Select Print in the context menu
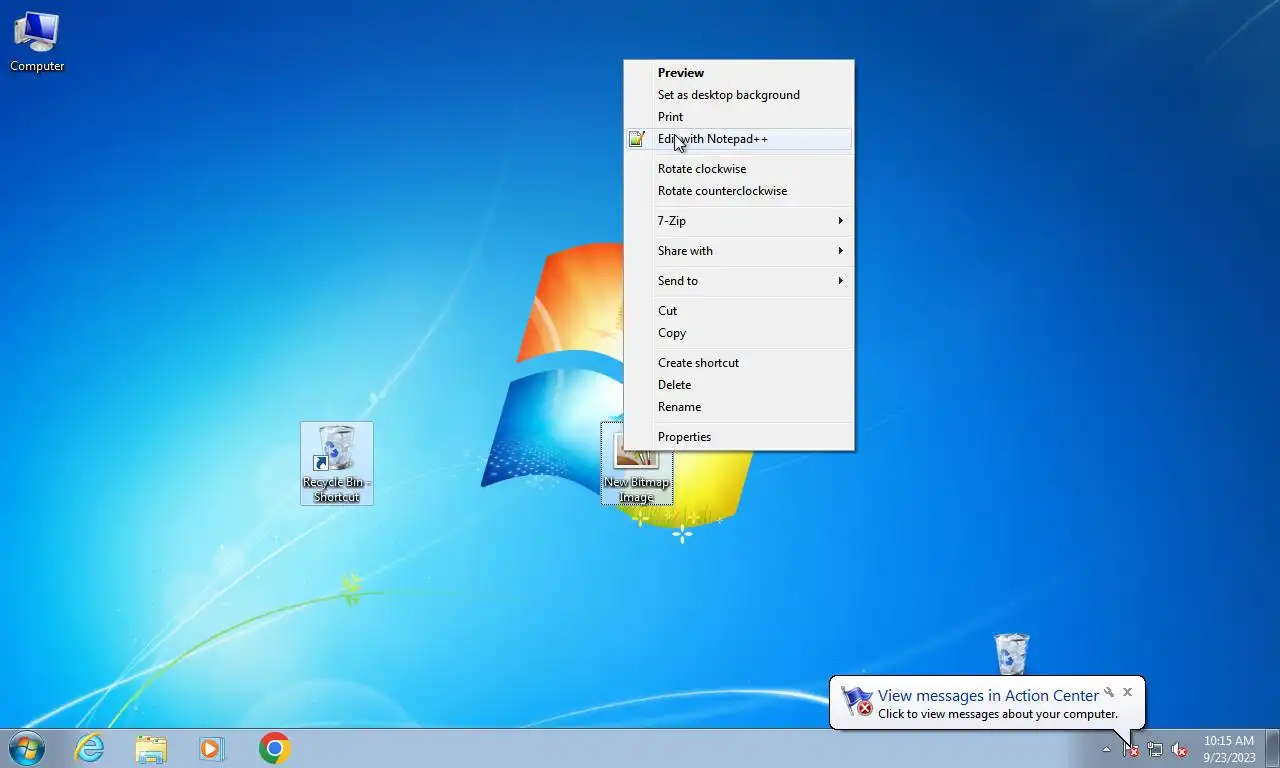 click(x=739, y=117)
